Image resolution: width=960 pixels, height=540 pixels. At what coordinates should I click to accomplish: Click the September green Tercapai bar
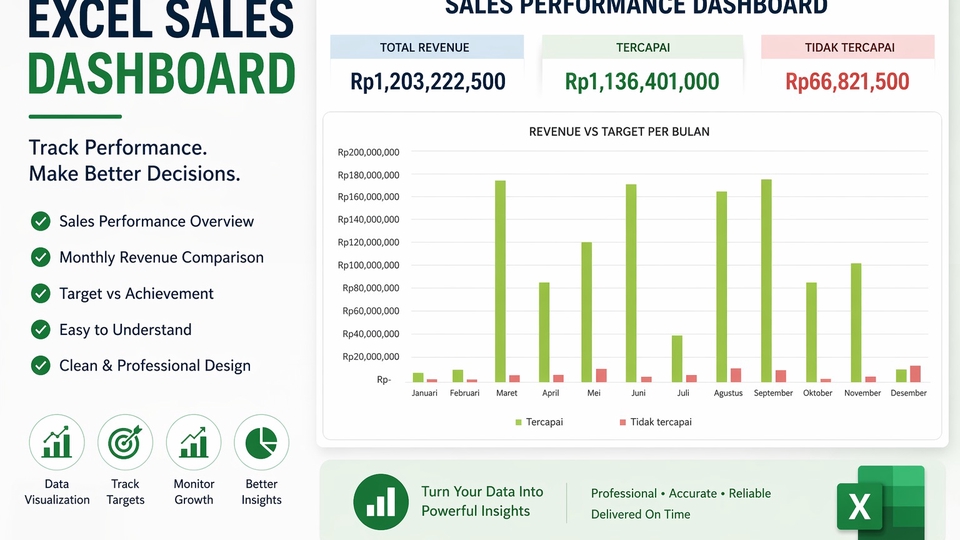pyautogui.click(x=766, y=281)
